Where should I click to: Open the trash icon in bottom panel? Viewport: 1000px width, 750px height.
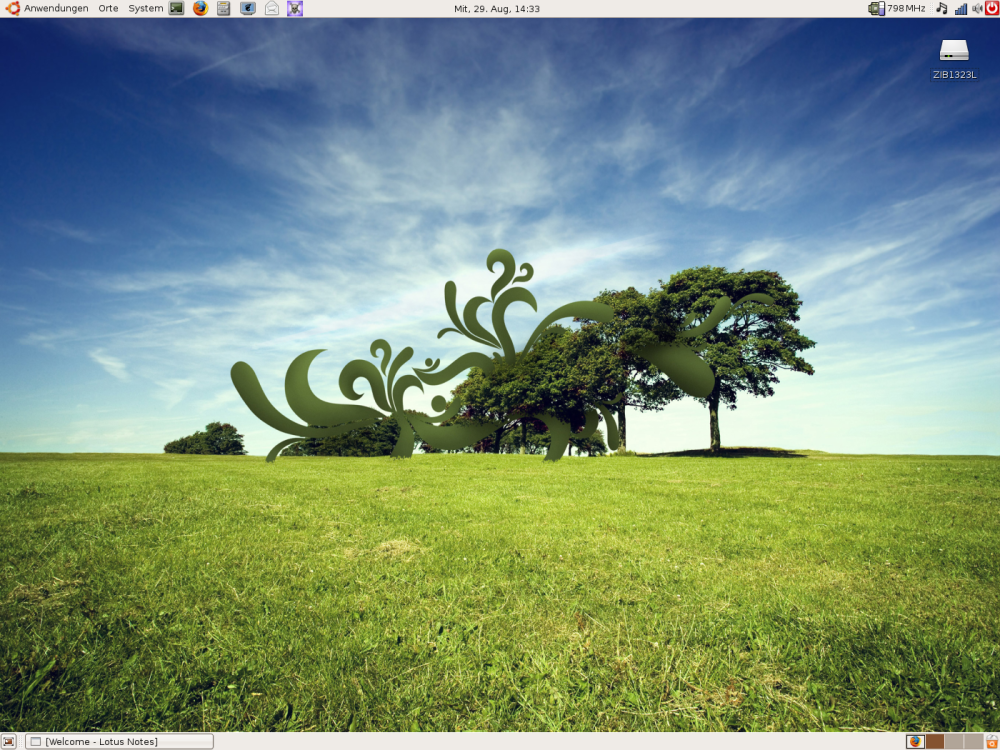pyautogui.click(x=991, y=741)
